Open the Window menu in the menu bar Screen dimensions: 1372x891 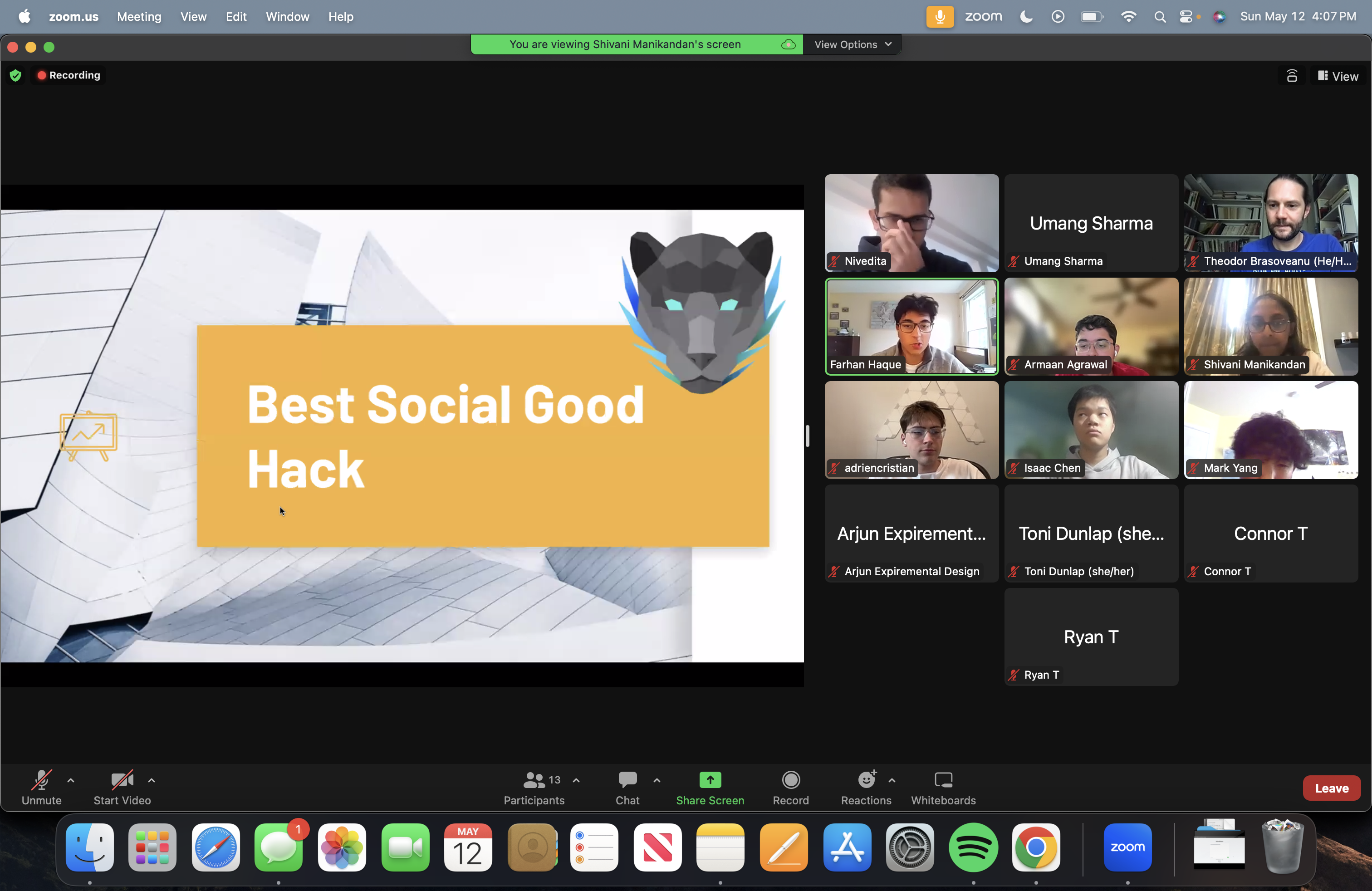[287, 17]
